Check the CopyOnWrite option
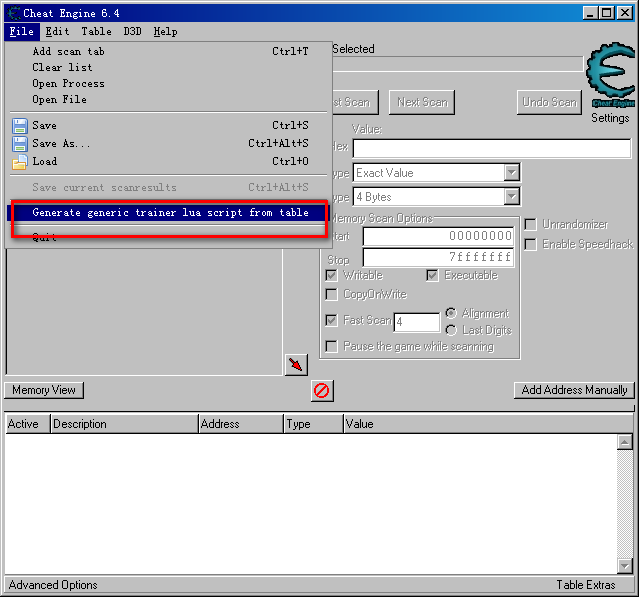 332,295
